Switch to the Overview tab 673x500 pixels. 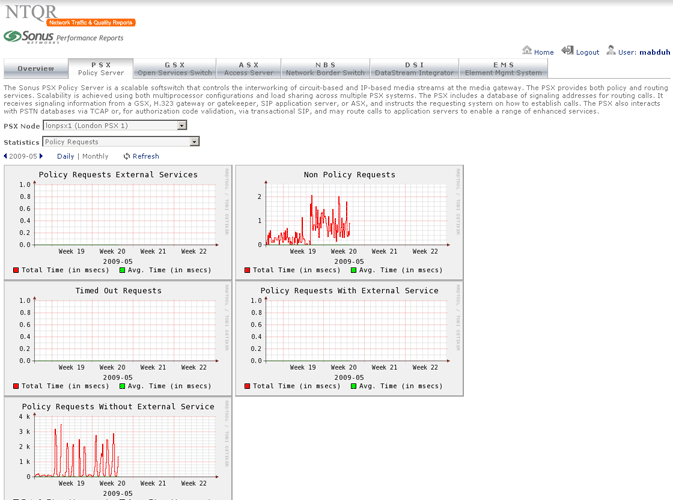point(35,69)
